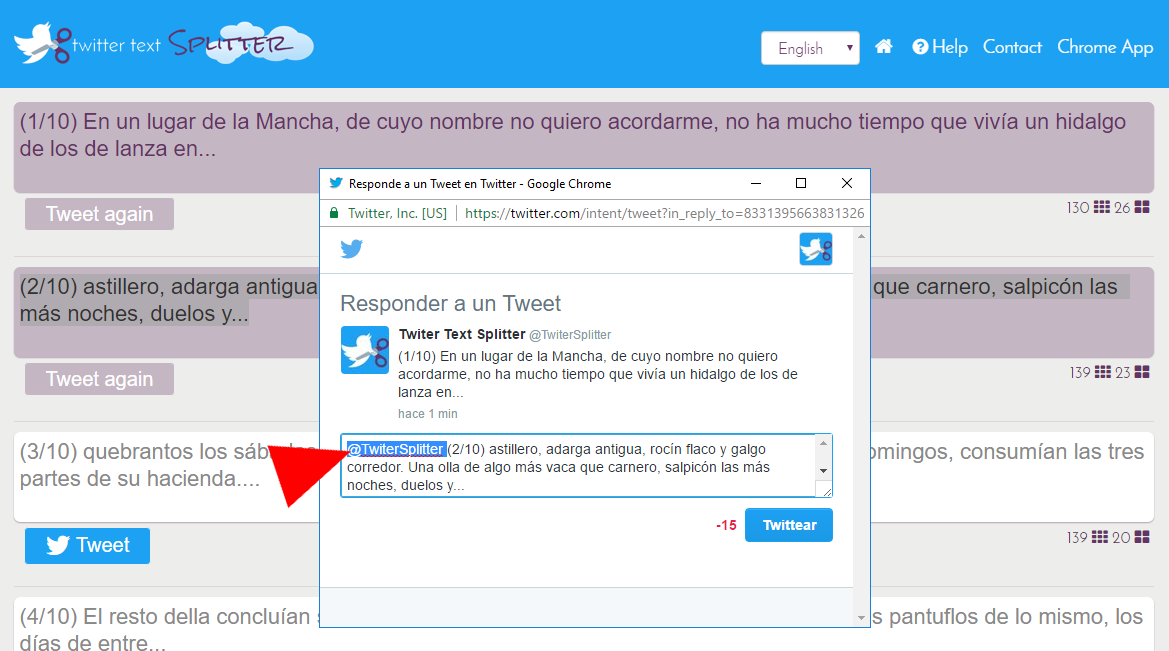
Task: Click the @TwiterSplitter handle in quoted tweet
Action: click(570, 335)
